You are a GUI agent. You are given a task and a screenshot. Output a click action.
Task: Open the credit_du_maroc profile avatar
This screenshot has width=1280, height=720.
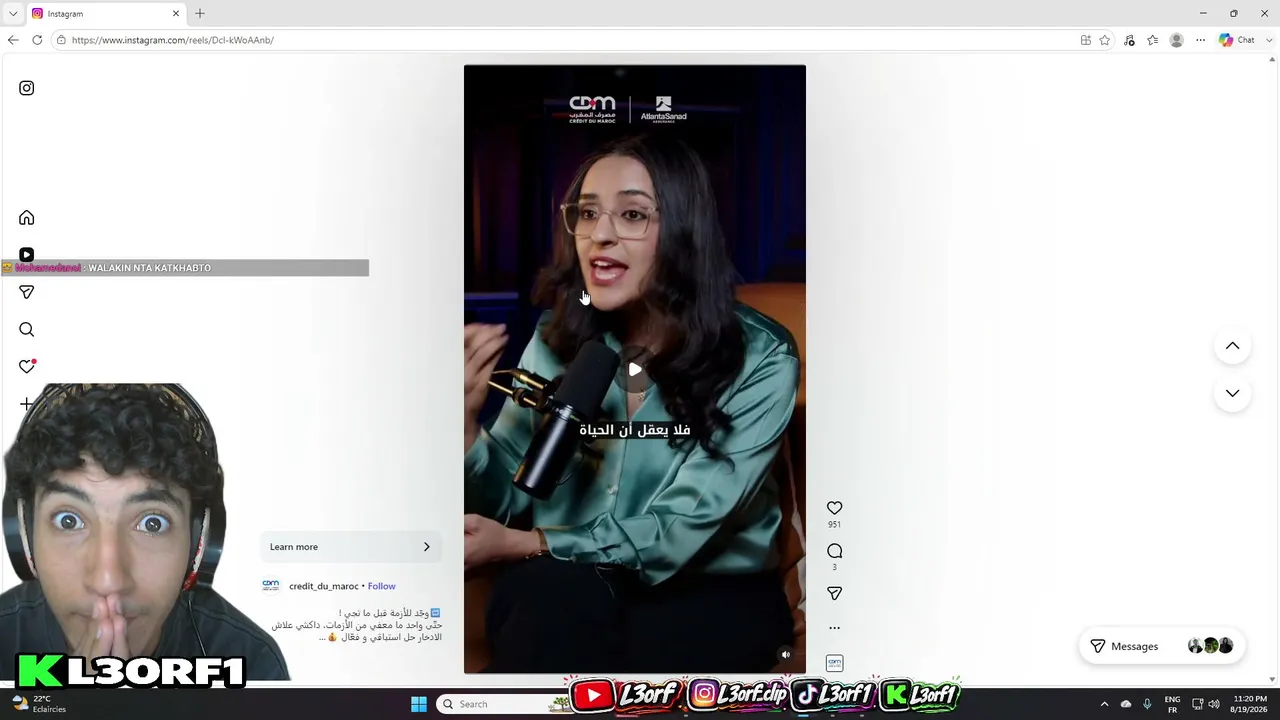270,585
